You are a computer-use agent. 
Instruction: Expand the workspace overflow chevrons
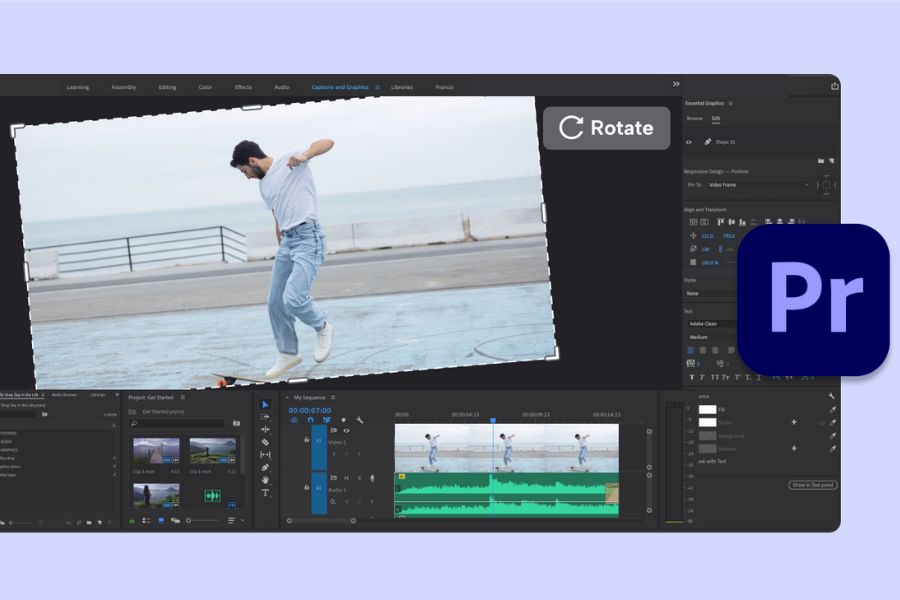[x=676, y=84]
